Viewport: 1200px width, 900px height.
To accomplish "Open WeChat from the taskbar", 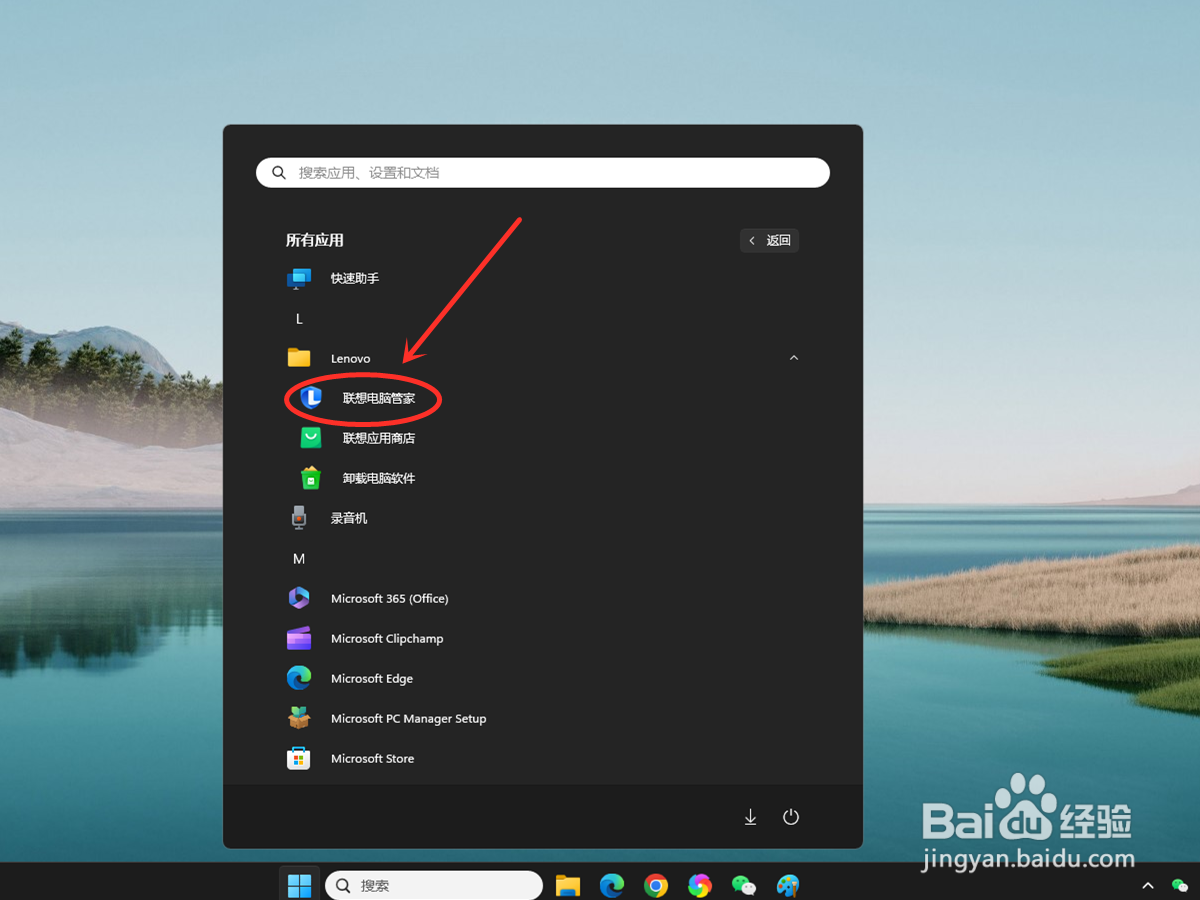I will pyautogui.click(x=744, y=885).
